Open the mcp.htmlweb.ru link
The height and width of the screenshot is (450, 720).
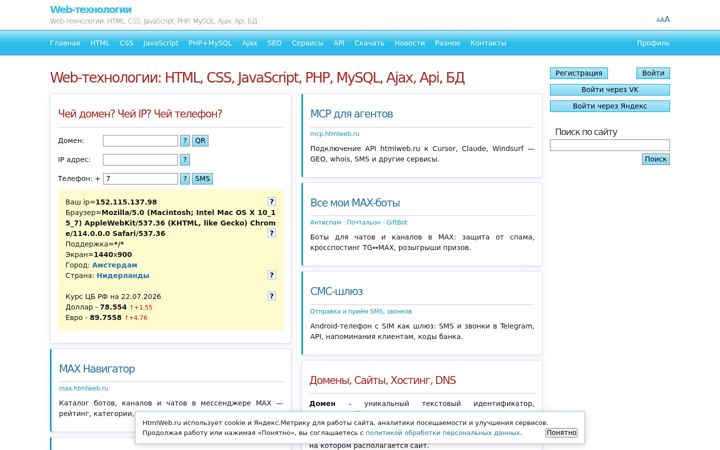click(335, 134)
